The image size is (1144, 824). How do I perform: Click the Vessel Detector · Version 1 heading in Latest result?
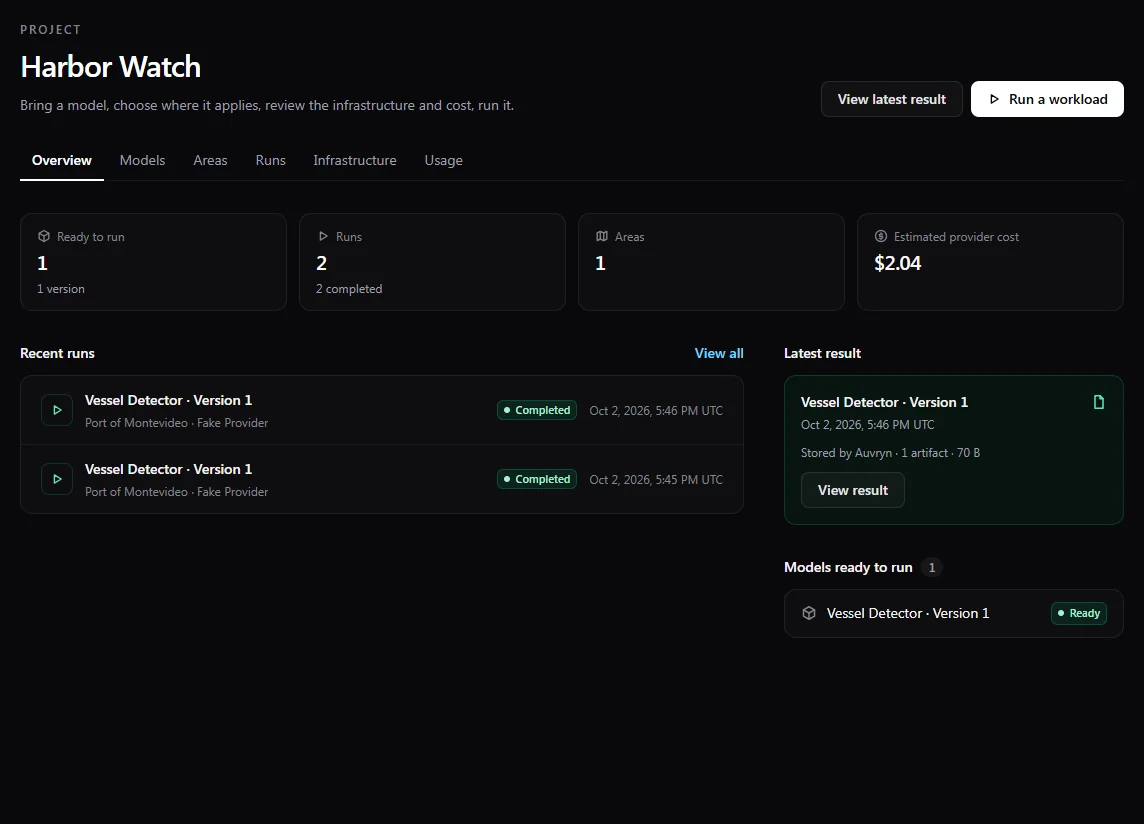click(884, 403)
